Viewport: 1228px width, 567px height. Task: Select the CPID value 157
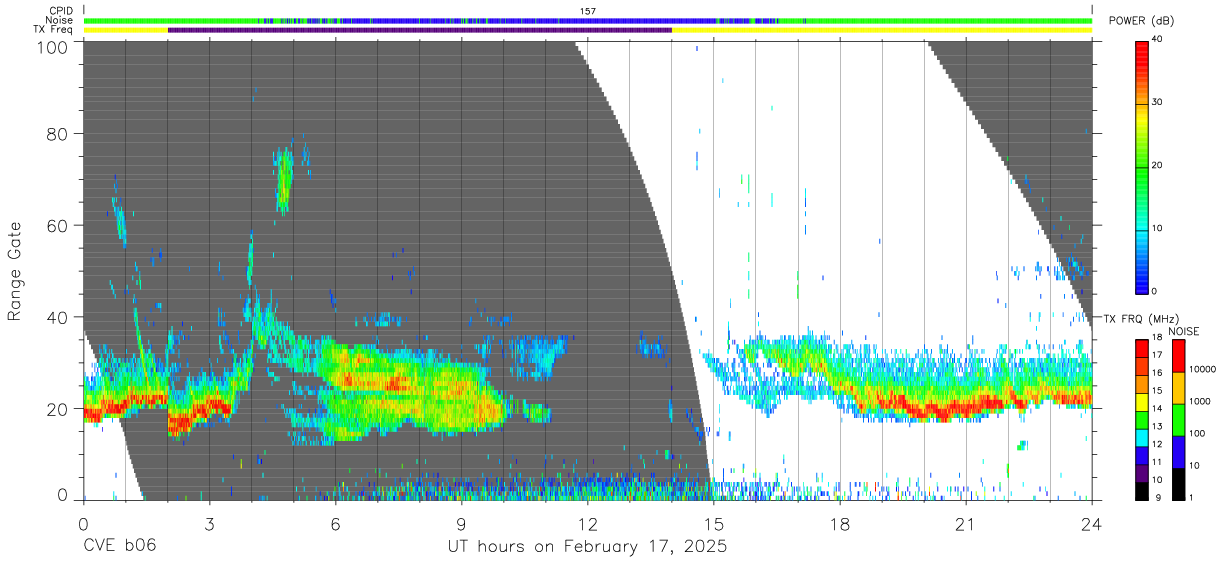point(587,11)
